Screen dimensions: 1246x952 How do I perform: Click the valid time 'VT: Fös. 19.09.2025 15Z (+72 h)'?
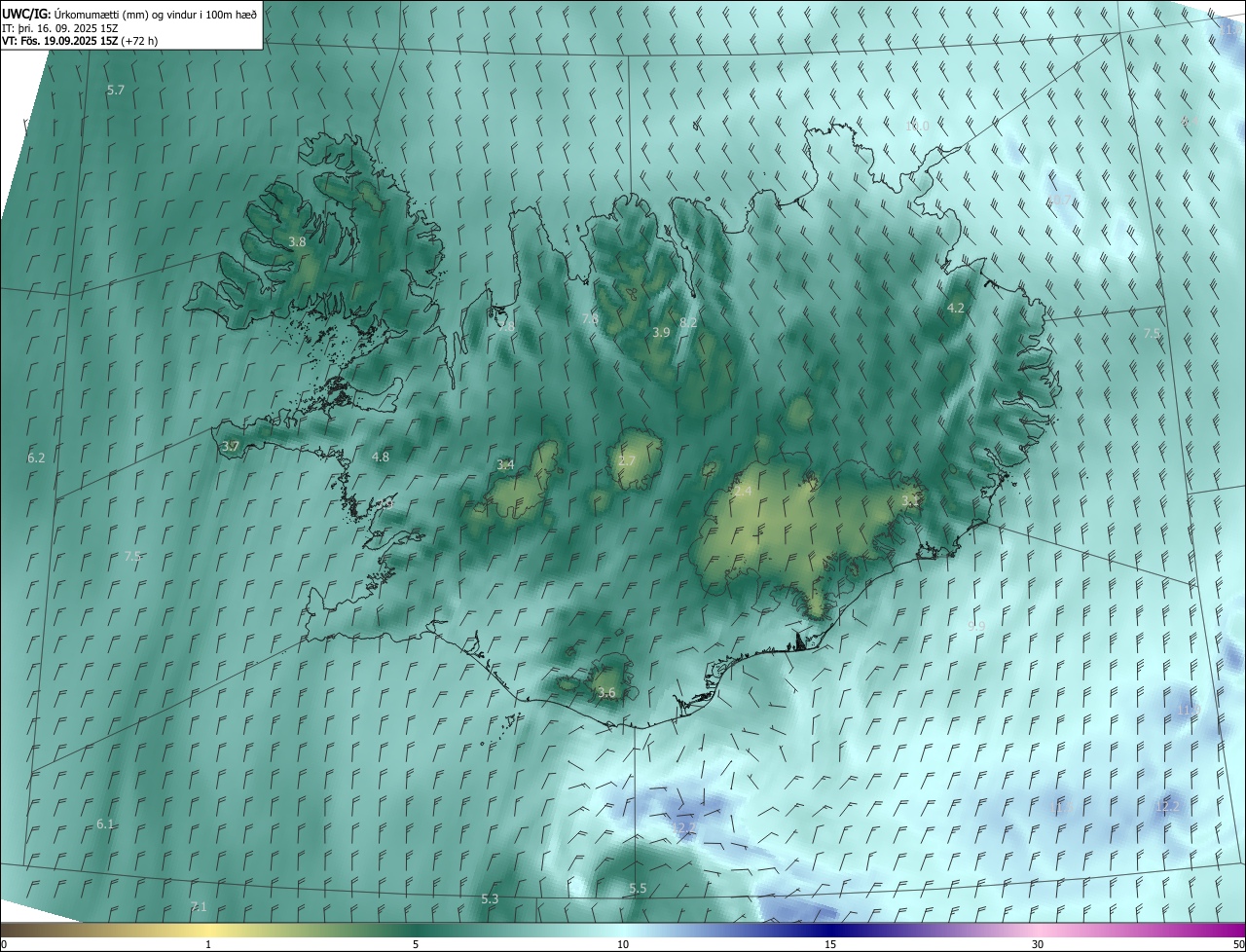pyautogui.click(x=80, y=41)
